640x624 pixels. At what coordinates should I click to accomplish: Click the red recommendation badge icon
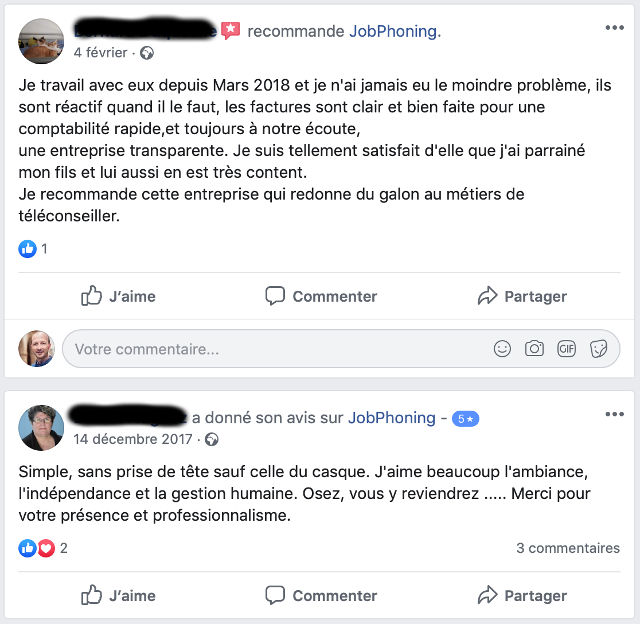pos(231,31)
